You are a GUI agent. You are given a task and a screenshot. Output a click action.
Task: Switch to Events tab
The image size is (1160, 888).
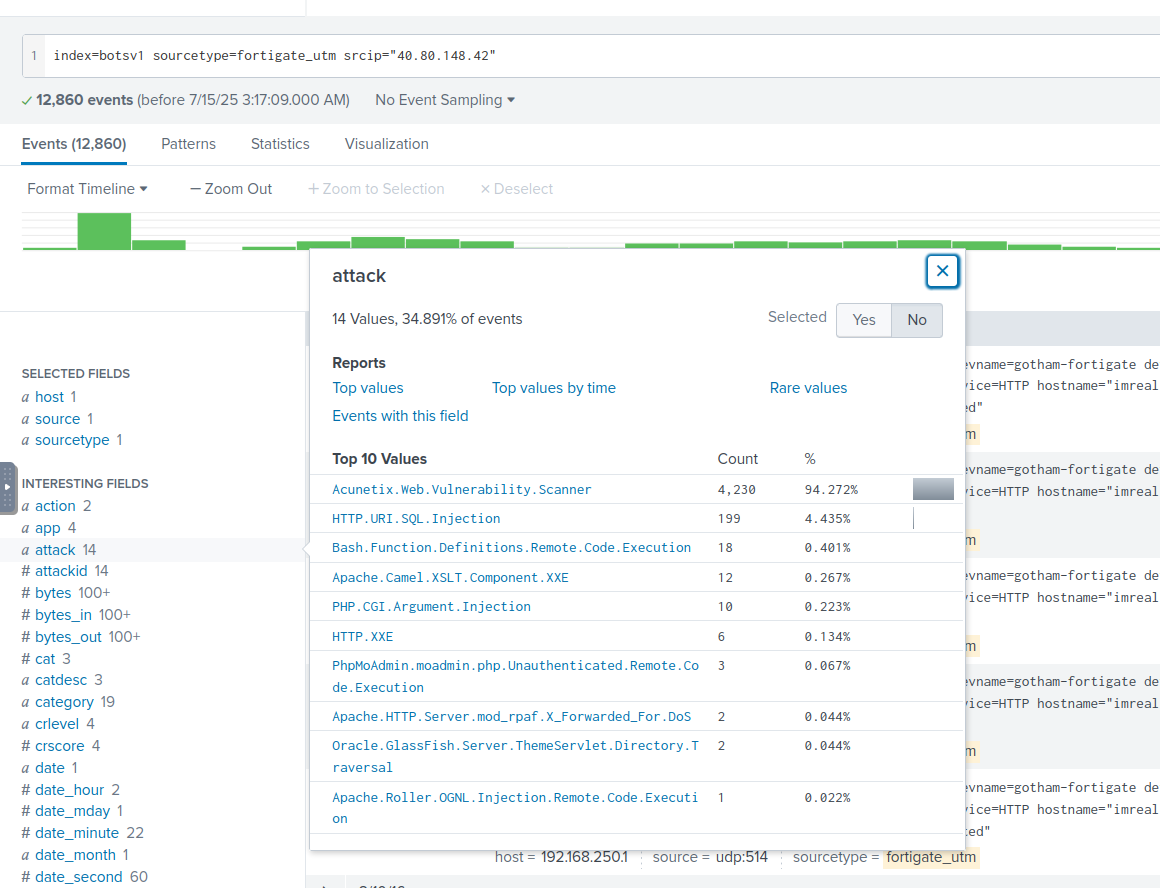point(74,144)
